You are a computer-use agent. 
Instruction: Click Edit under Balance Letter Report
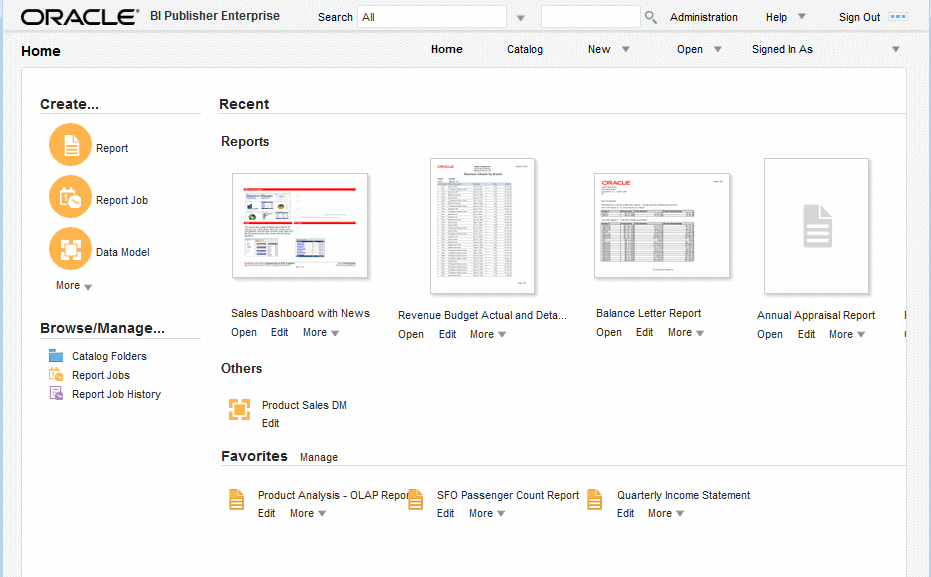645,332
